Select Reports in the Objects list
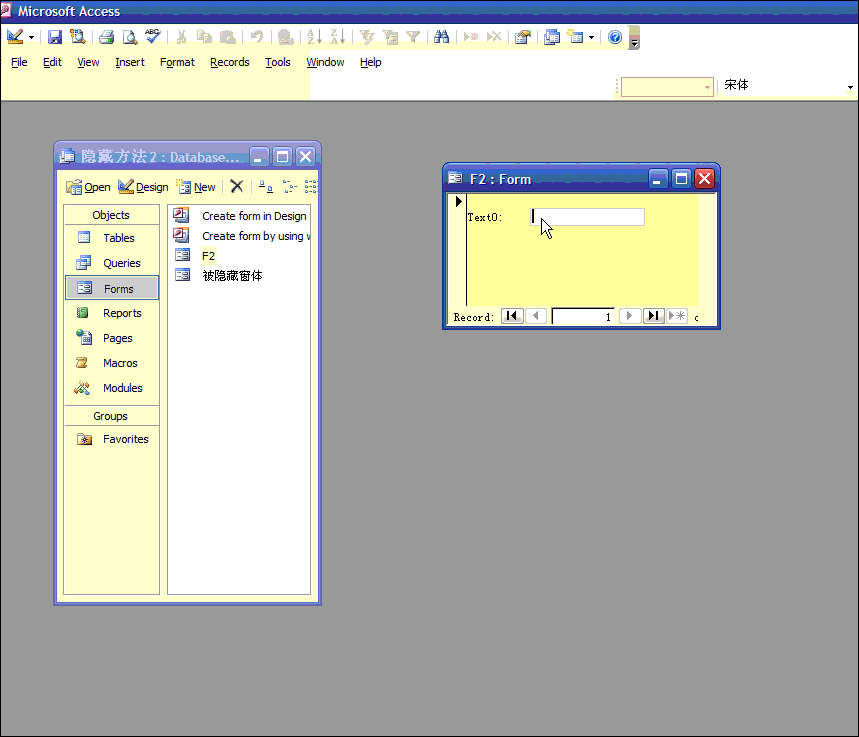Image resolution: width=859 pixels, height=737 pixels. tap(111, 313)
